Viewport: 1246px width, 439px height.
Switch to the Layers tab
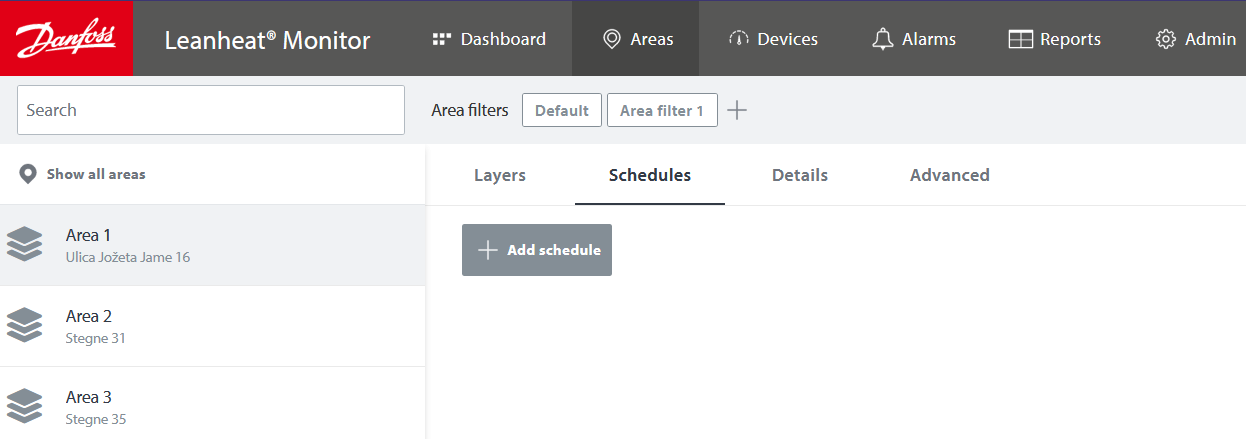pos(499,175)
